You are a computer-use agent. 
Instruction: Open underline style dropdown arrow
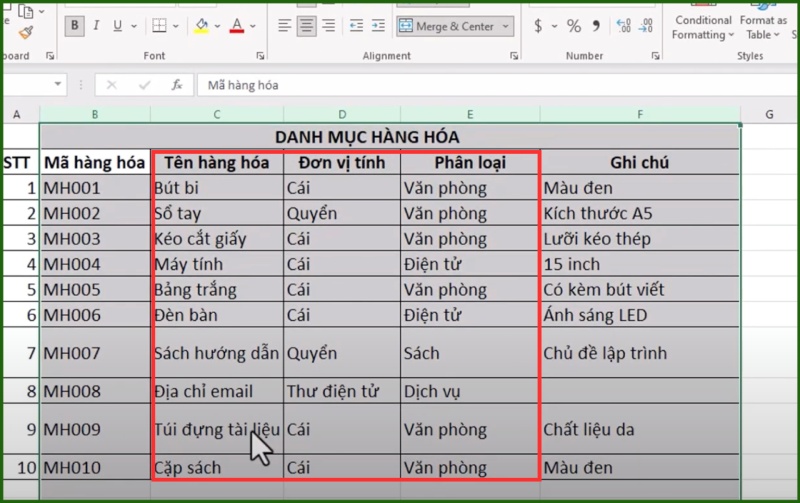tap(134, 26)
